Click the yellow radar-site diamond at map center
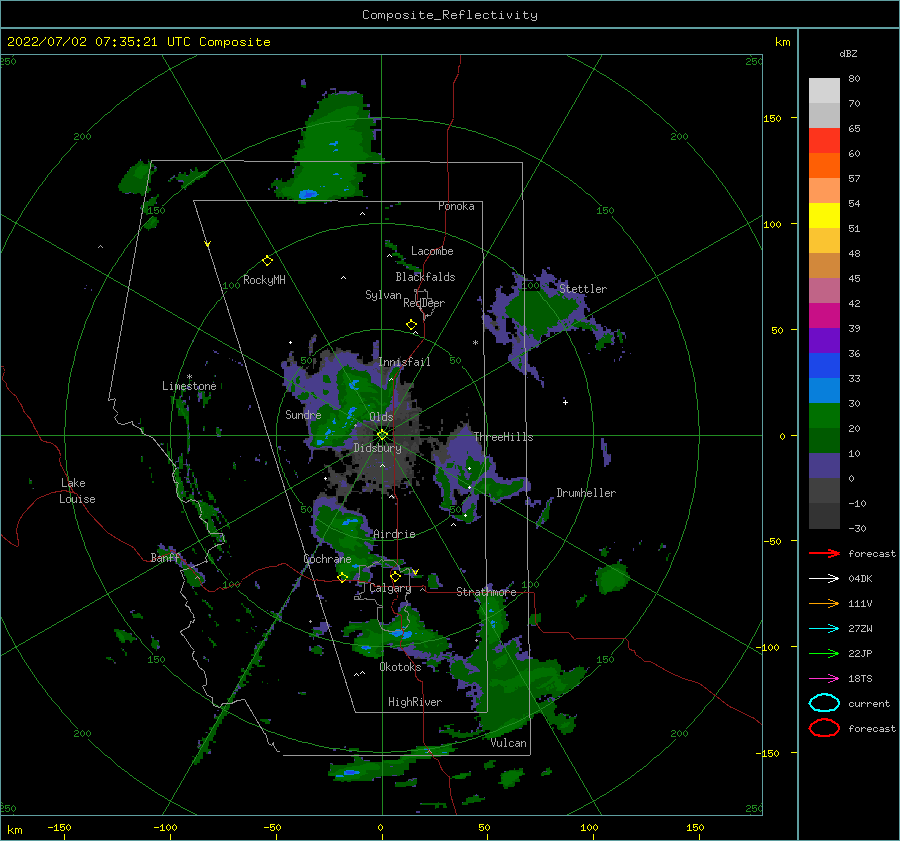900x841 pixels. (382, 435)
